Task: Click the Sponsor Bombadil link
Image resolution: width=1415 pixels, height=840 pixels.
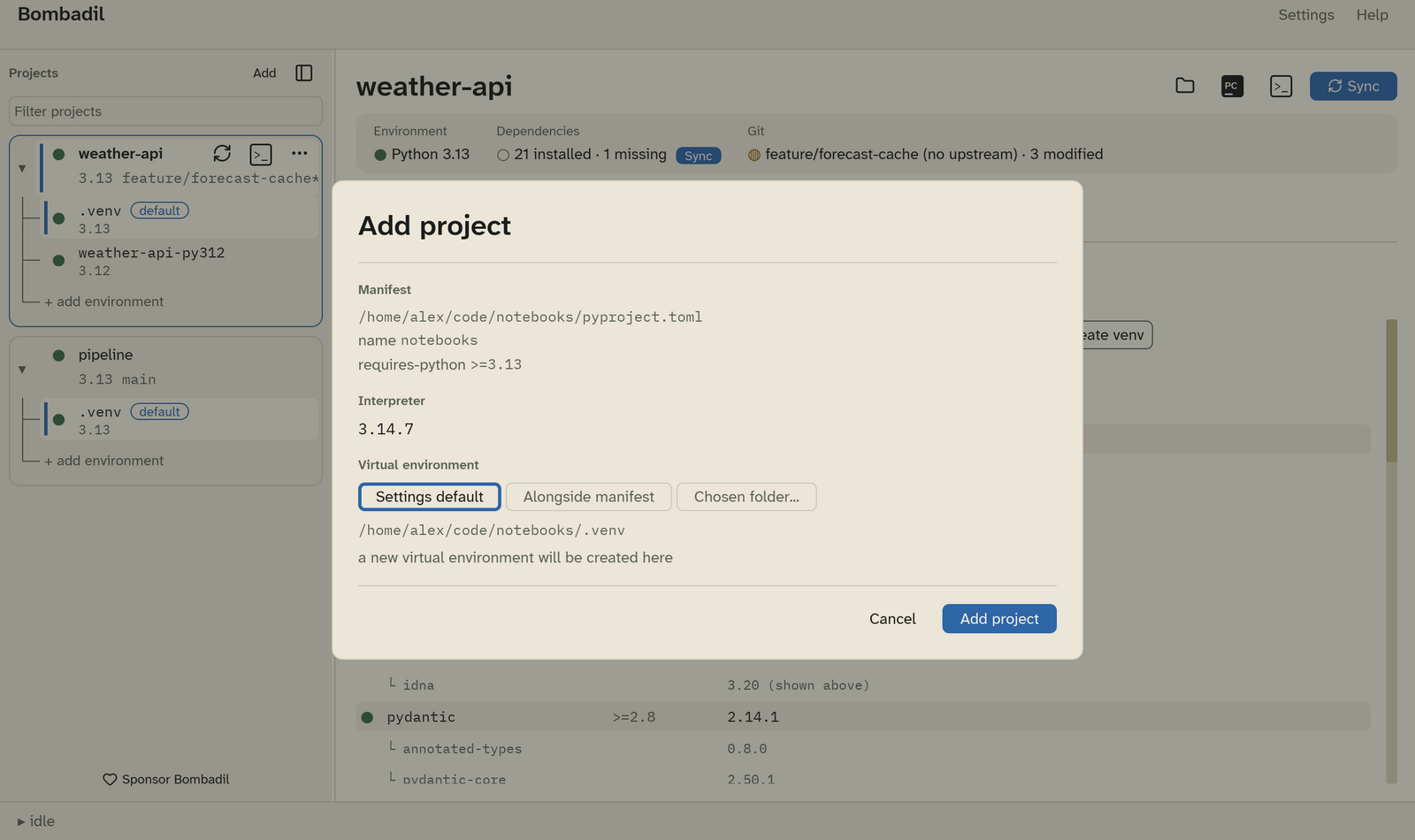Action: (166, 780)
